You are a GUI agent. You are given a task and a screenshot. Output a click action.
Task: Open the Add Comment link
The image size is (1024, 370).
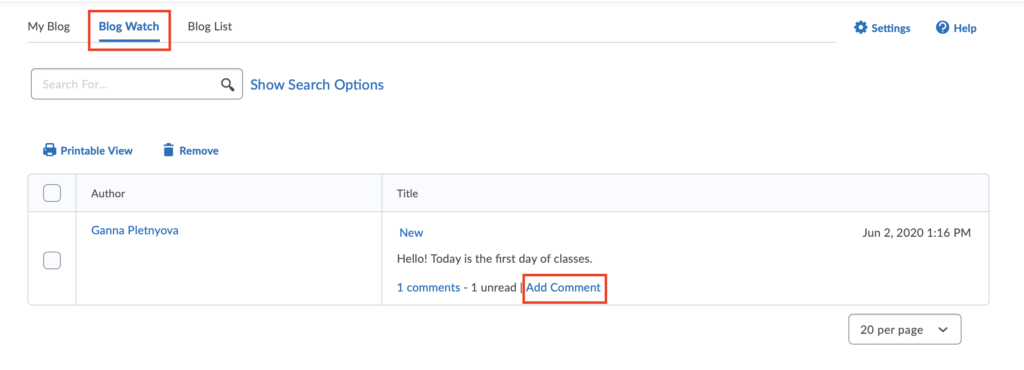pyautogui.click(x=564, y=287)
